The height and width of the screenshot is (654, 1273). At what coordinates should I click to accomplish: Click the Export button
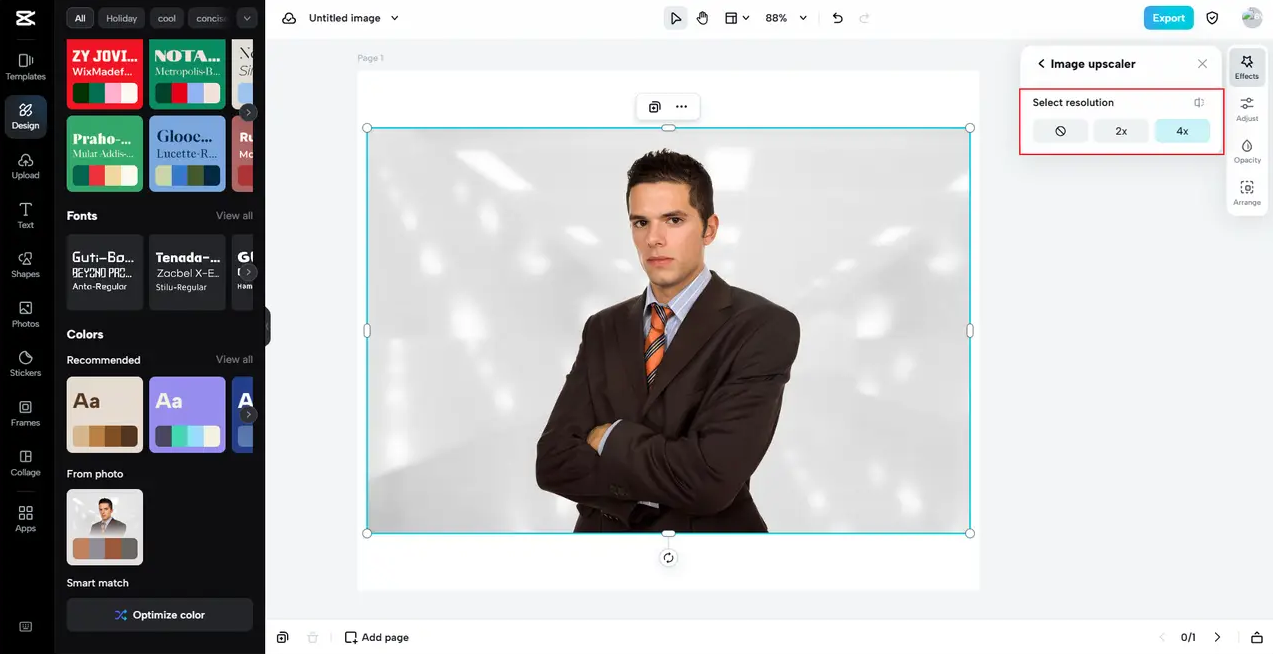(1168, 18)
